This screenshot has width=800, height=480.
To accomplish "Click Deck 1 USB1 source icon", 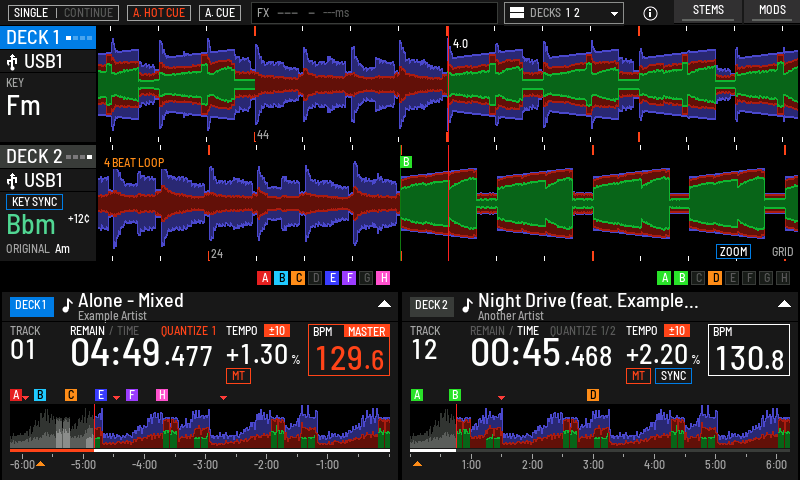I will tap(12, 62).
